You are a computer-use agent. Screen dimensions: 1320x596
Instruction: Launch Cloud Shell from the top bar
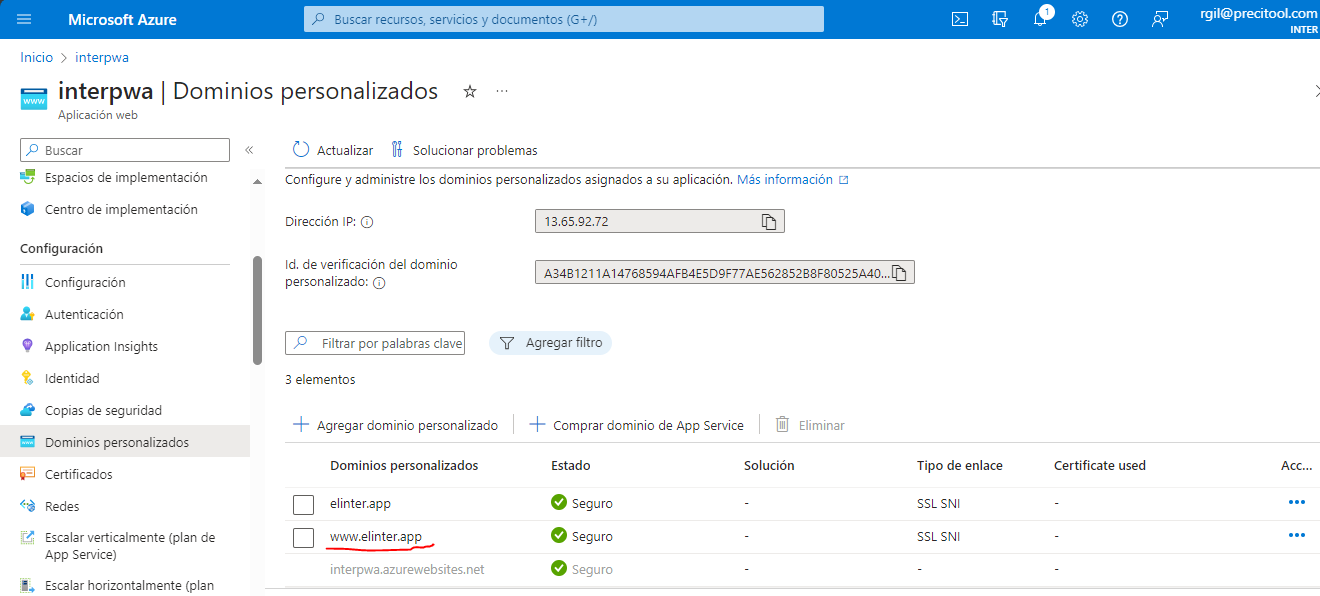pos(959,19)
